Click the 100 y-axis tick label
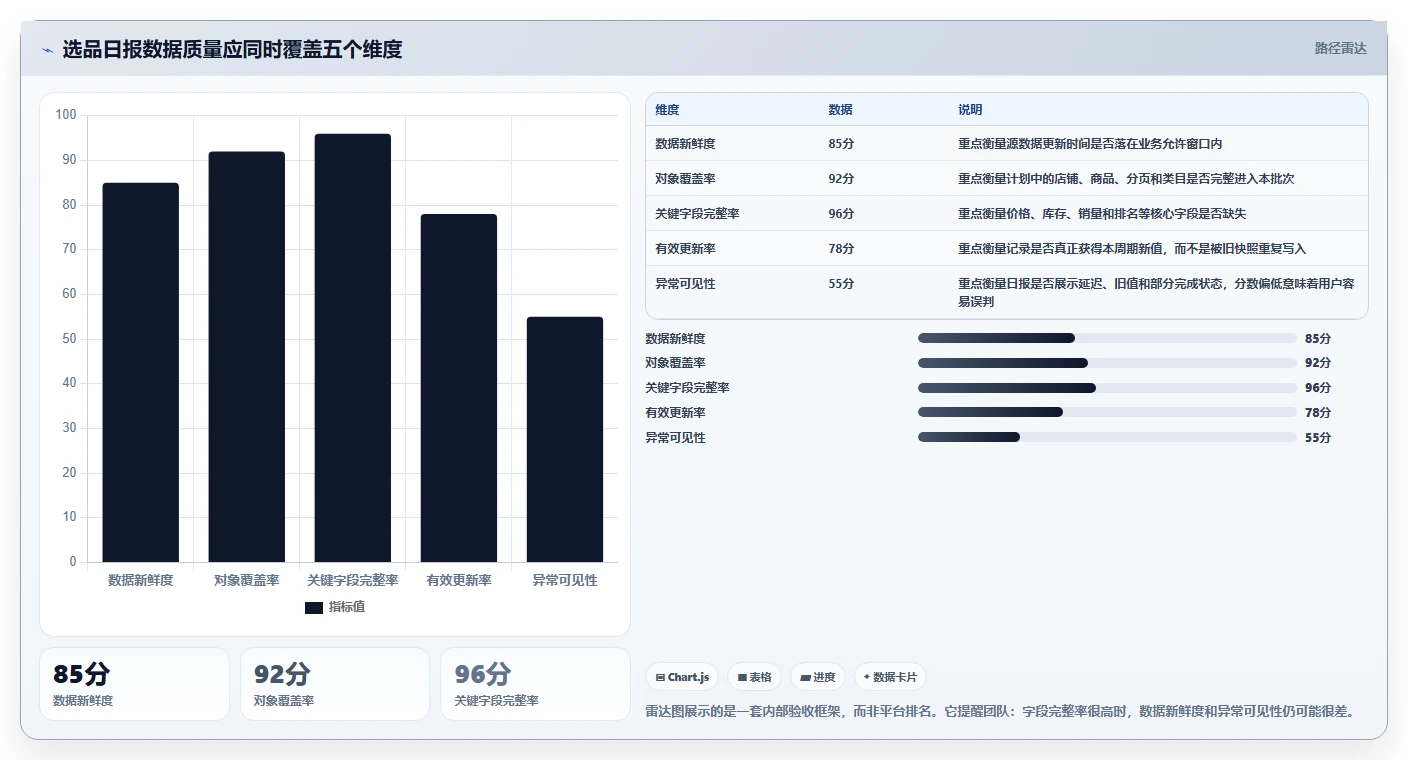Viewport: 1408px width, 760px height. (x=66, y=115)
